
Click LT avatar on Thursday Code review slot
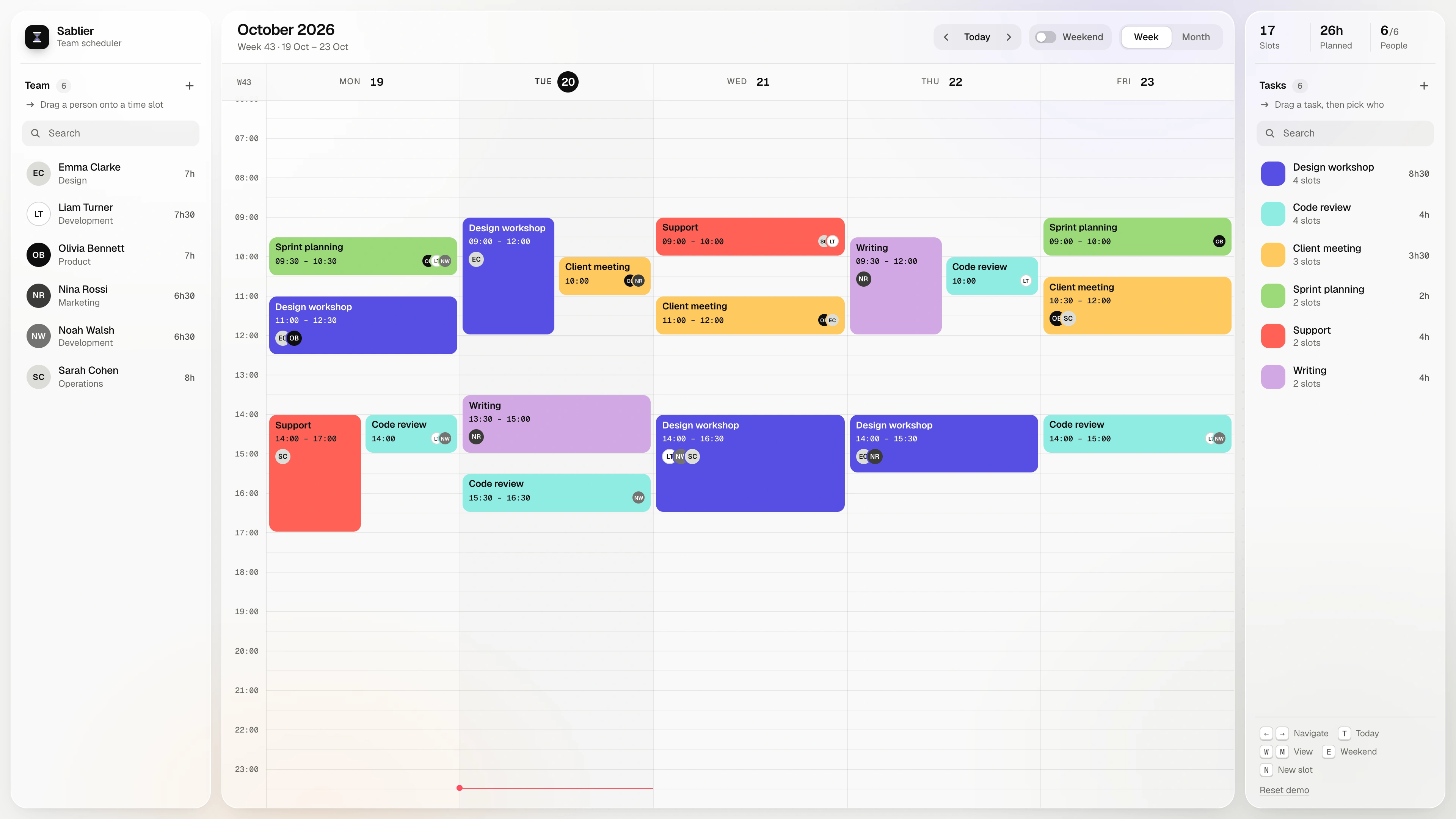(x=1025, y=281)
